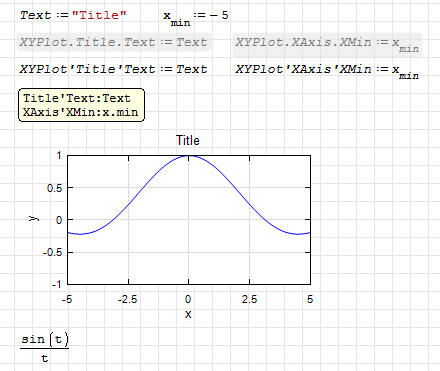Image resolution: width=440 pixels, height=371 pixels.
Task: Select the "Title" string value
Action: tap(99, 15)
